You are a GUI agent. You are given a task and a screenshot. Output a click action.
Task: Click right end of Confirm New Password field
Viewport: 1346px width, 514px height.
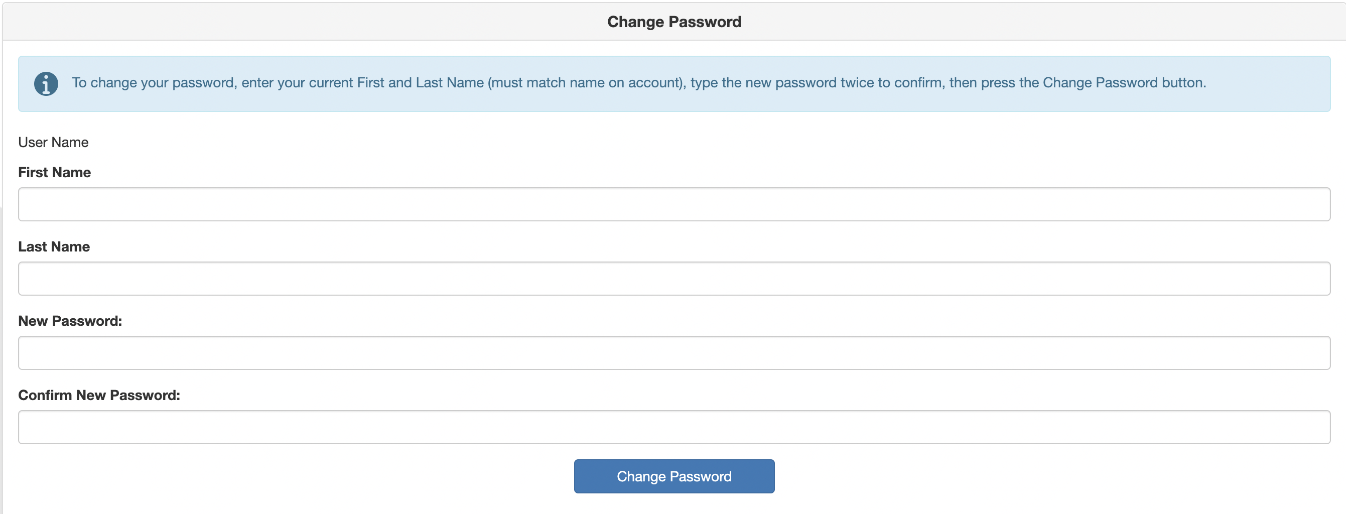tap(1310, 427)
